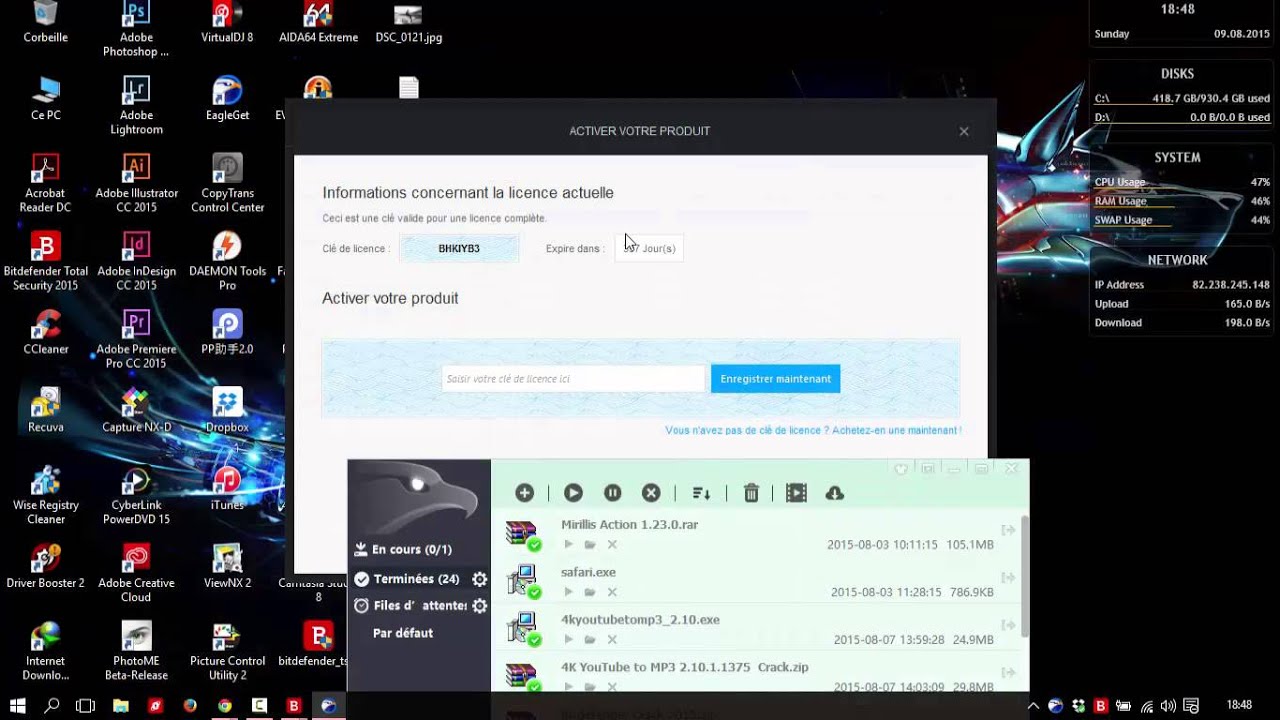The width and height of the screenshot is (1280, 720).
Task: Open DAEMON Tools Pro desktop shortcut
Action: coord(227,261)
